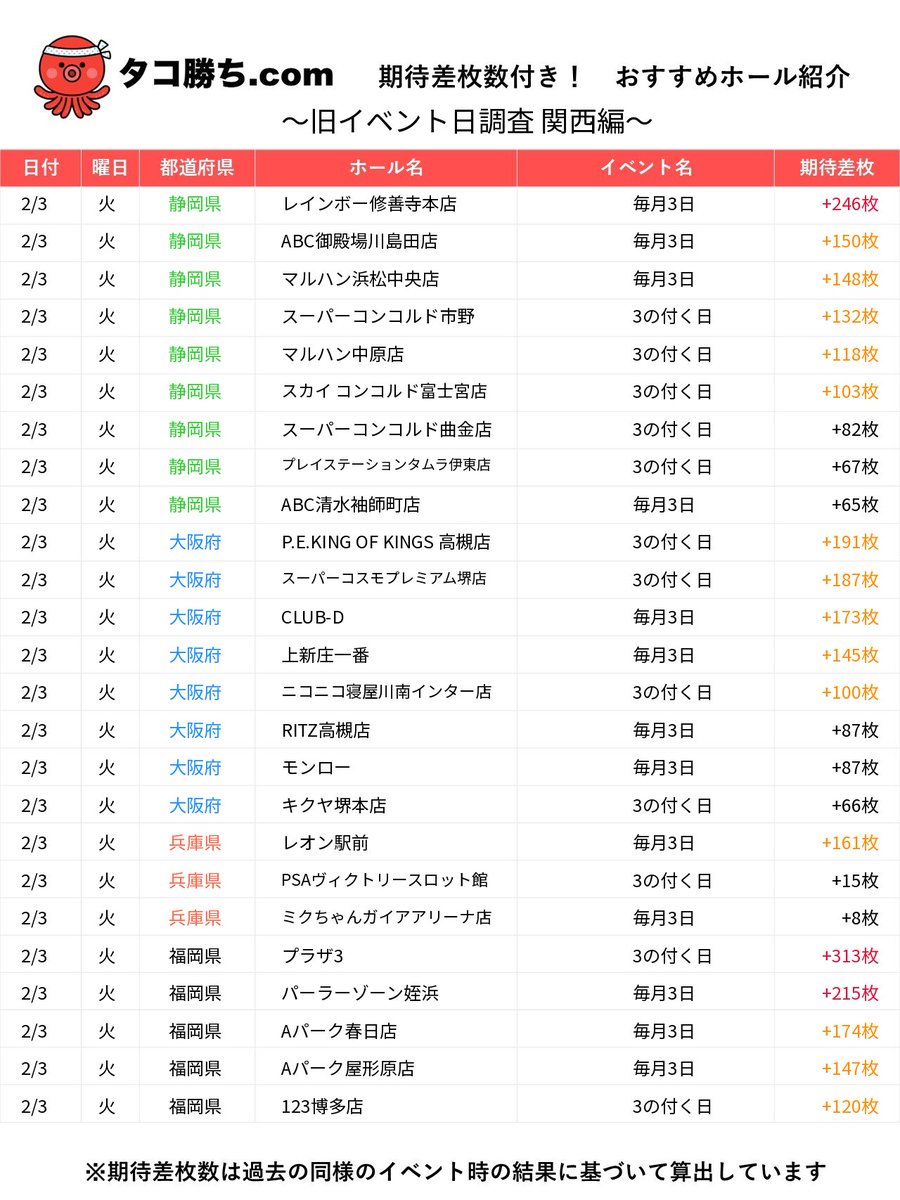900x1200 pixels.
Task: Click the 期待差枚数付き！ heading text
Action: (x=482, y=76)
